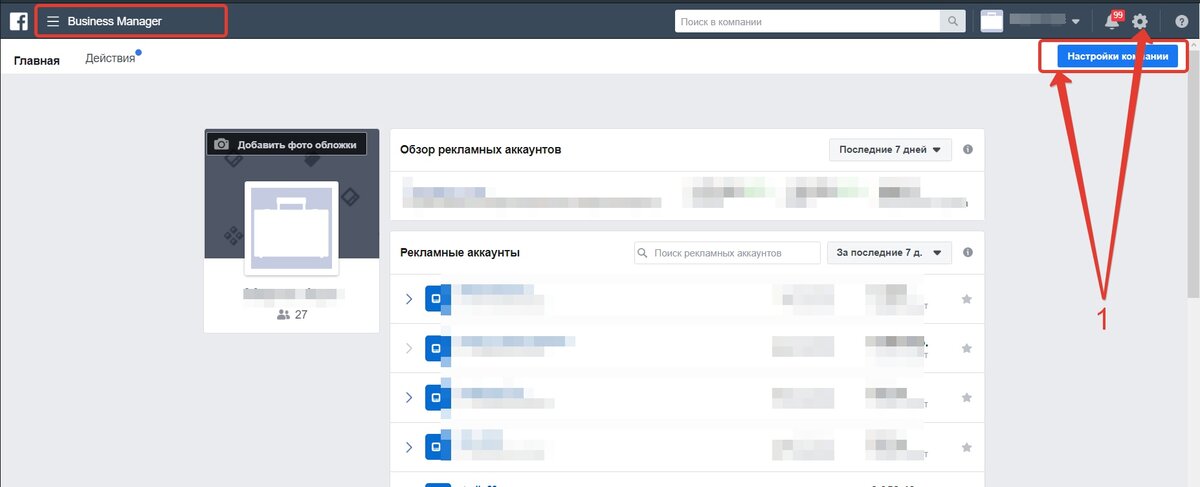Click the fourth ad account's blue icon
Screen dimensions: 1200x487
click(437, 446)
